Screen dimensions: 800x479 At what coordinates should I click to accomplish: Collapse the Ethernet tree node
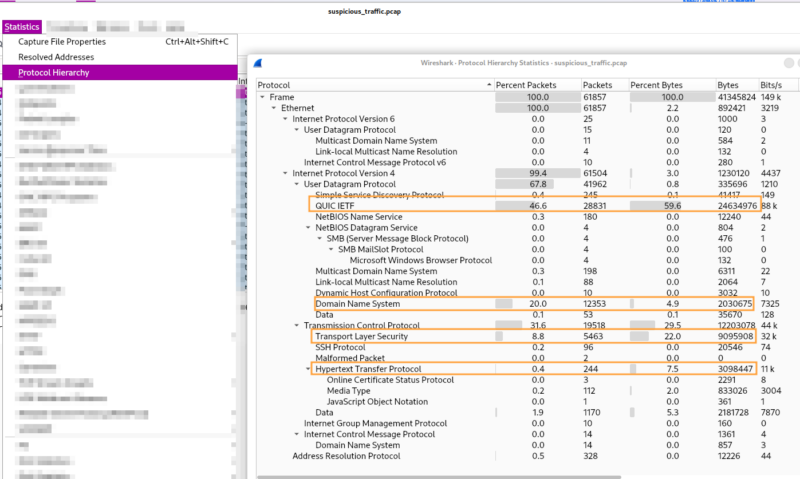pos(274,107)
